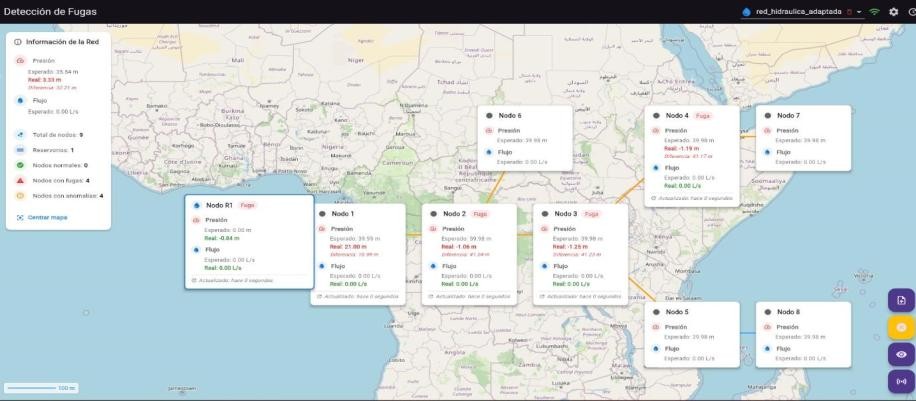Click the 'Nodos con anomalías' yellow icon
Image resolution: width=916 pixels, height=401 pixels.
(x=20, y=196)
